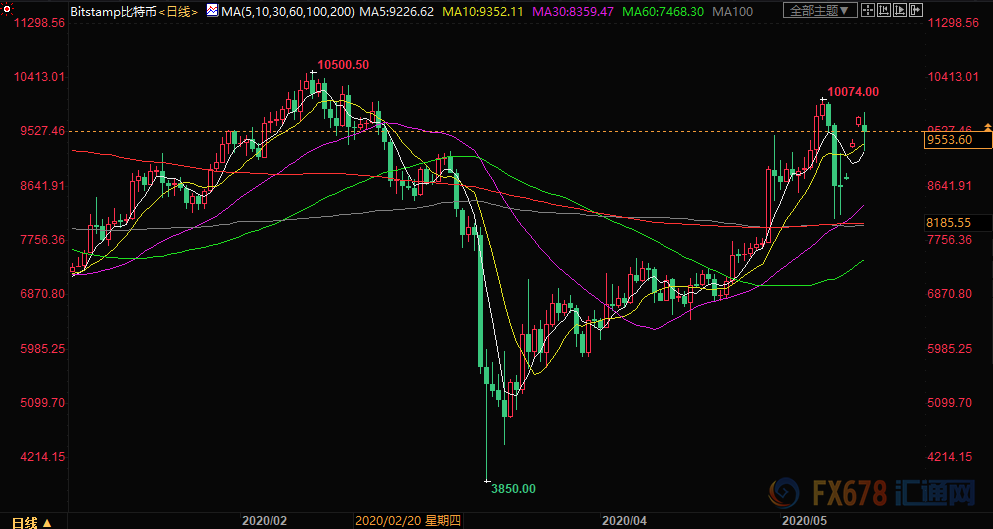993x529 pixels.
Task: Click the 6870.80 label on right axis
Action: [948, 294]
